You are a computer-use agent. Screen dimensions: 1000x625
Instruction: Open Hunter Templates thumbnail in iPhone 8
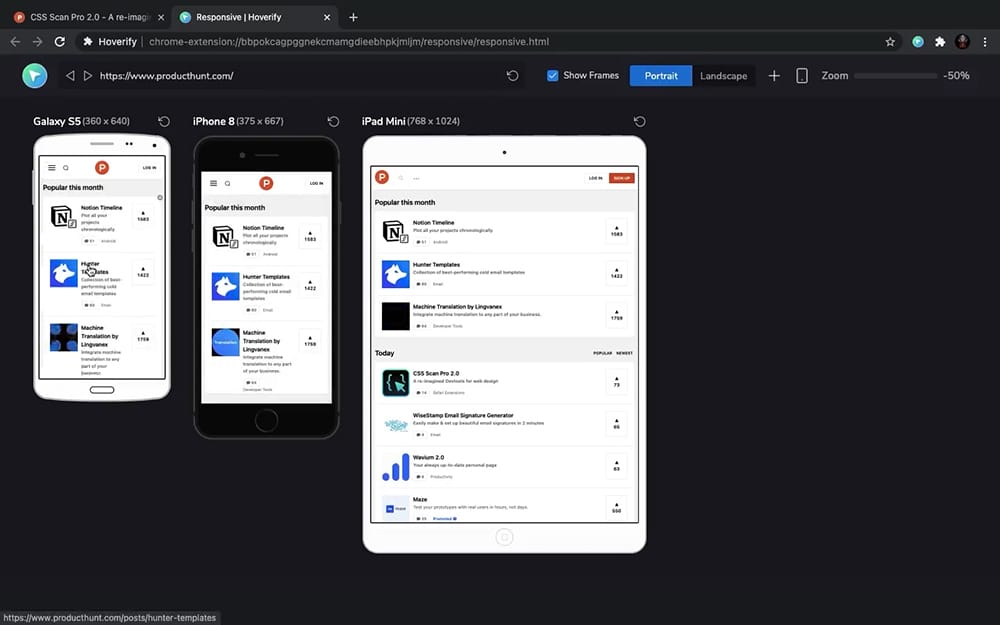coord(226,286)
